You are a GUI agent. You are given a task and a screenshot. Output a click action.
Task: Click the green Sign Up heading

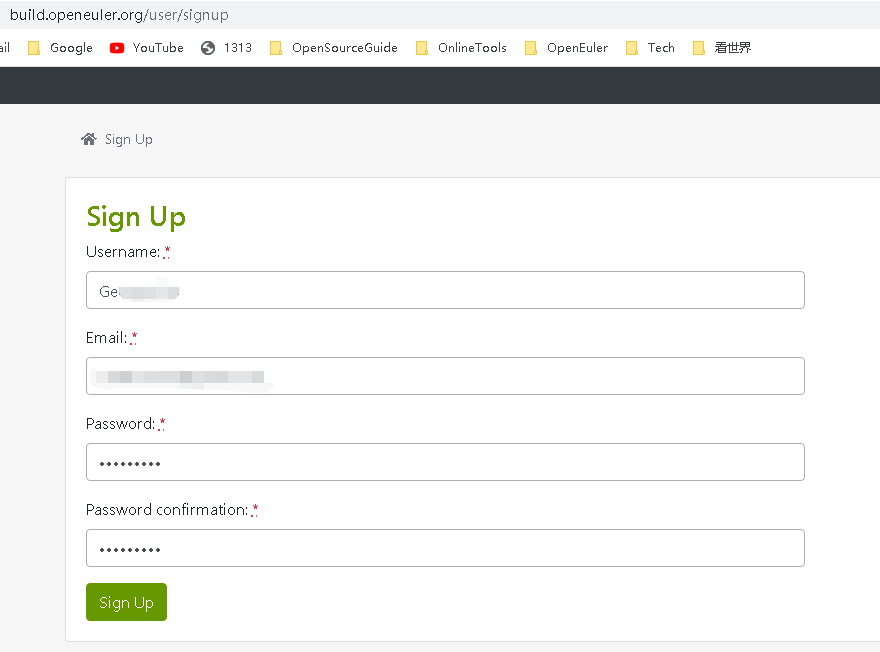136,217
